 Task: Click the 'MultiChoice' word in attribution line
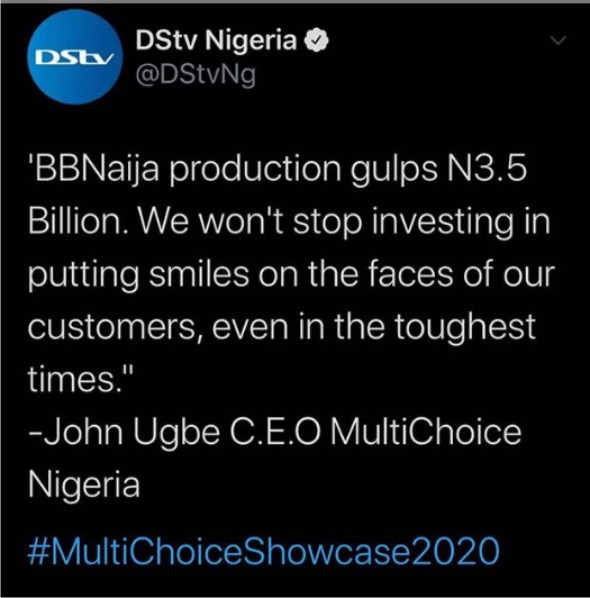[425, 432]
